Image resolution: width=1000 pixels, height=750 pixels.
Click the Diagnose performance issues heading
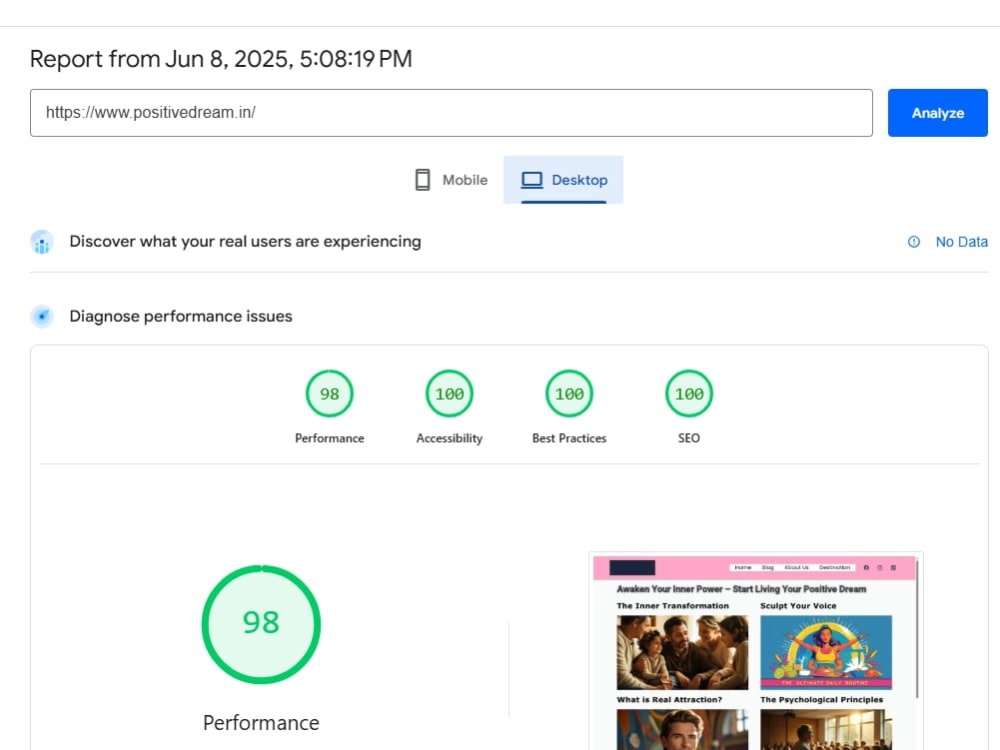pyautogui.click(x=180, y=316)
